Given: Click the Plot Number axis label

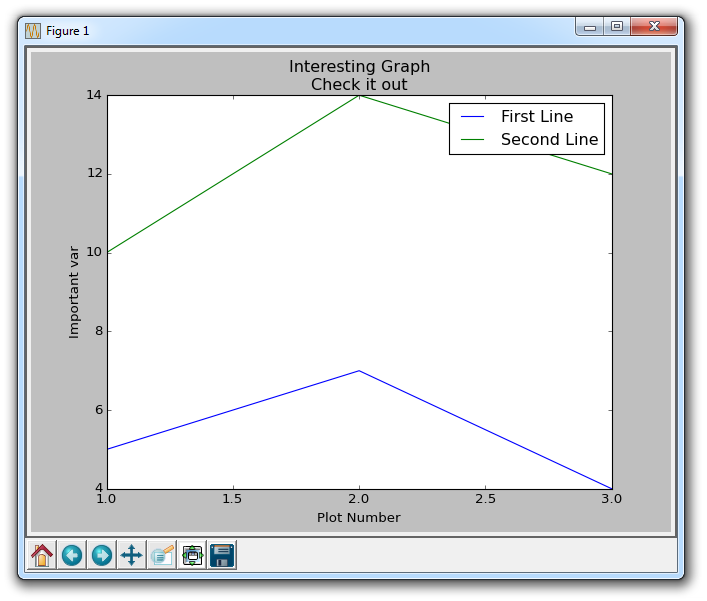Looking at the screenshot, I should [358, 517].
